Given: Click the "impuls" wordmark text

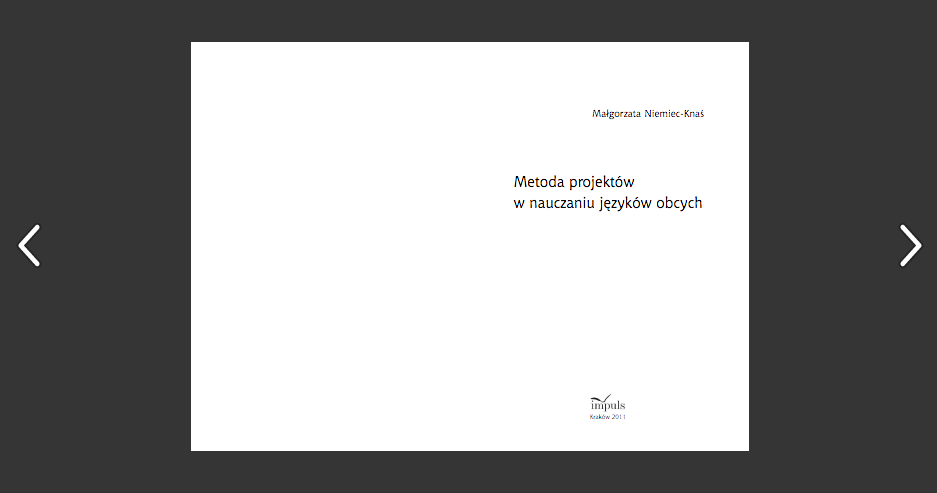Looking at the screenshot, I should point(608,405).
